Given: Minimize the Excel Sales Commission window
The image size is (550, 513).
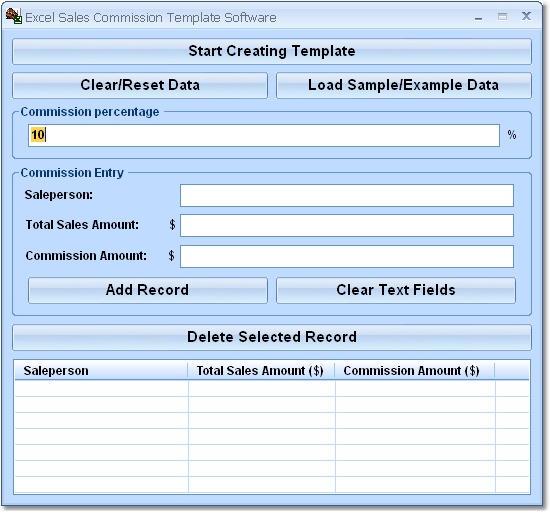Looking at the screenshot, I should pos(478,18).
